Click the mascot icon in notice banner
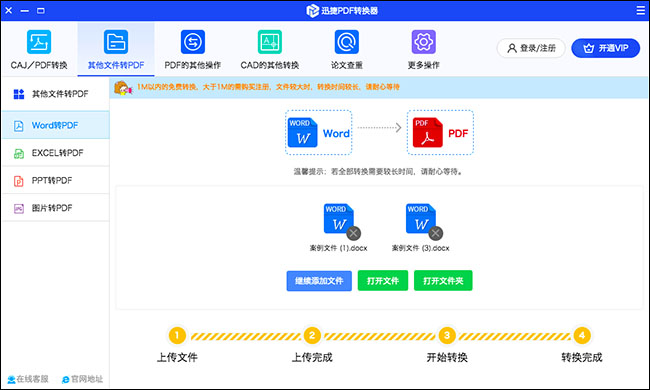Image resolution: width=650 pixels, height=390 pixels. 123,88
